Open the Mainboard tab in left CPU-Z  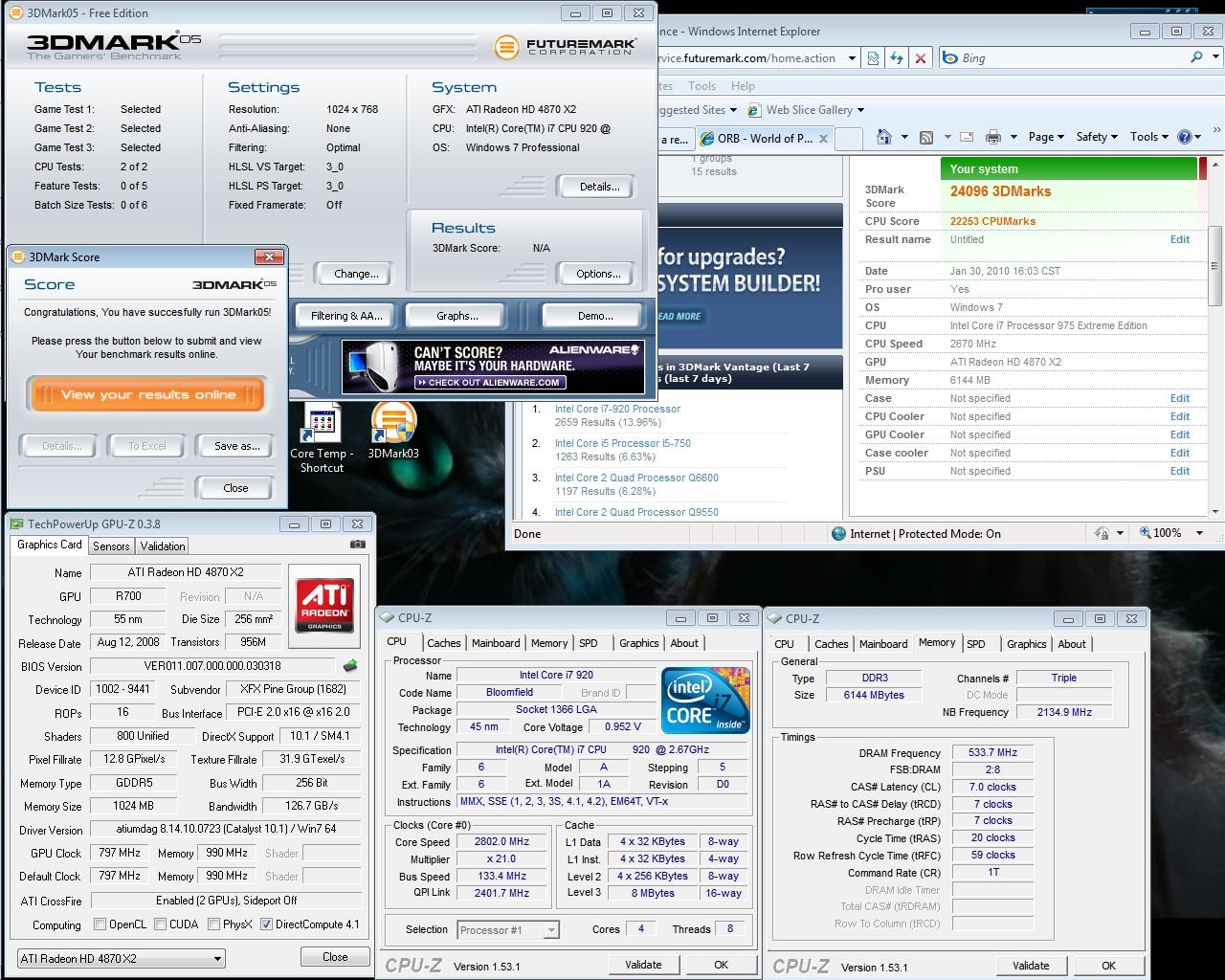pyautogui.click(x=496, y=643)
